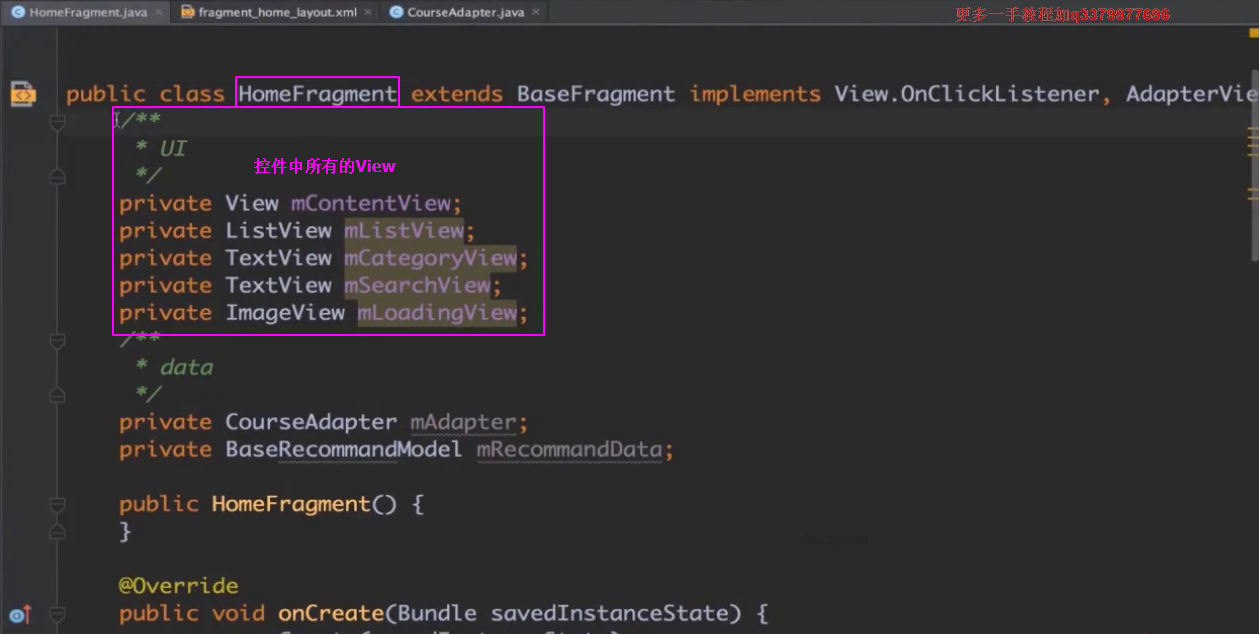The width and height of the screenshot is (1259, 634).
Task: Close the fragment_home_layout.xml tab
Action: [367, 13]
